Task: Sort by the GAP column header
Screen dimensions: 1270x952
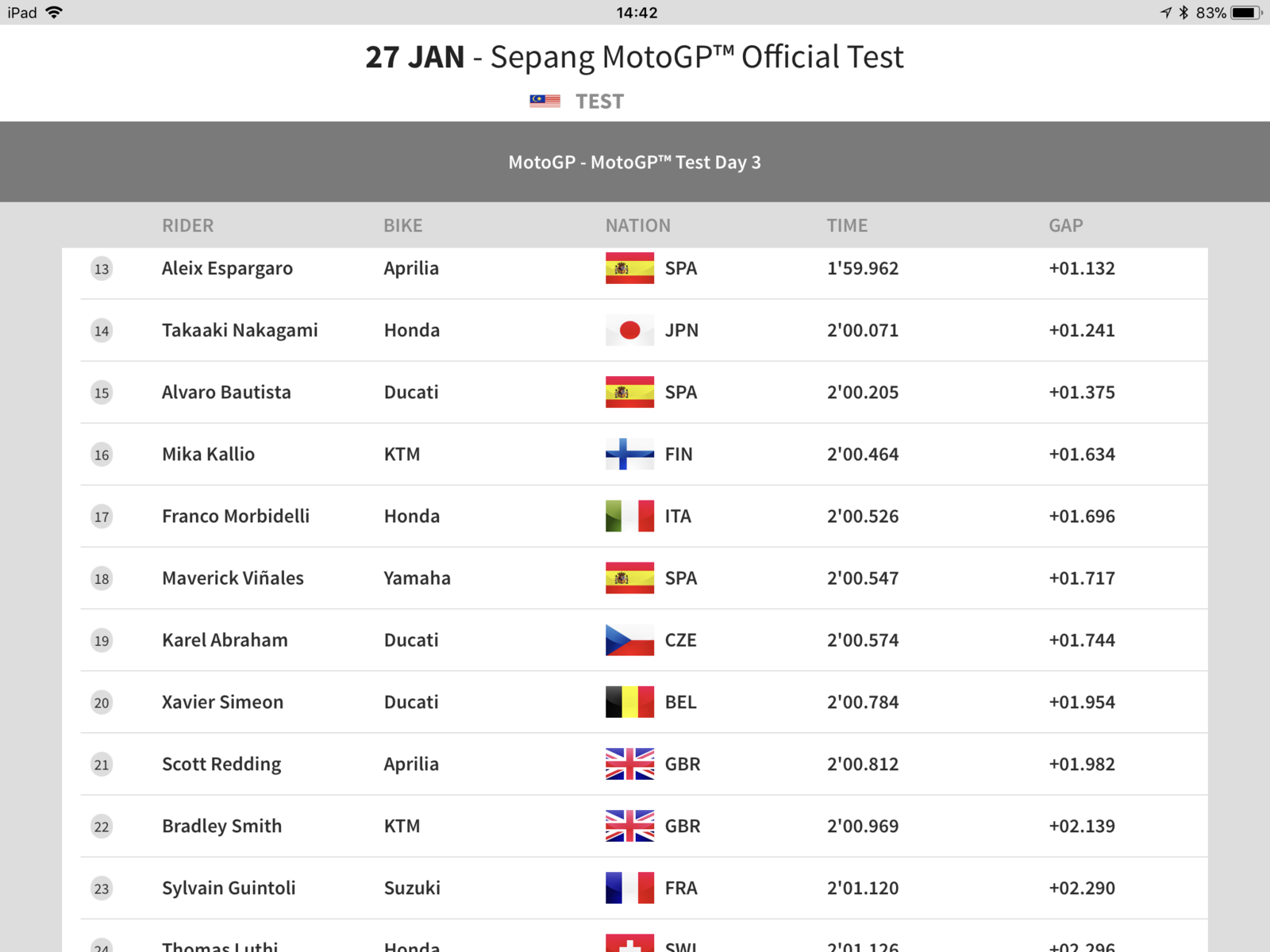Action: click(1065, 225)
